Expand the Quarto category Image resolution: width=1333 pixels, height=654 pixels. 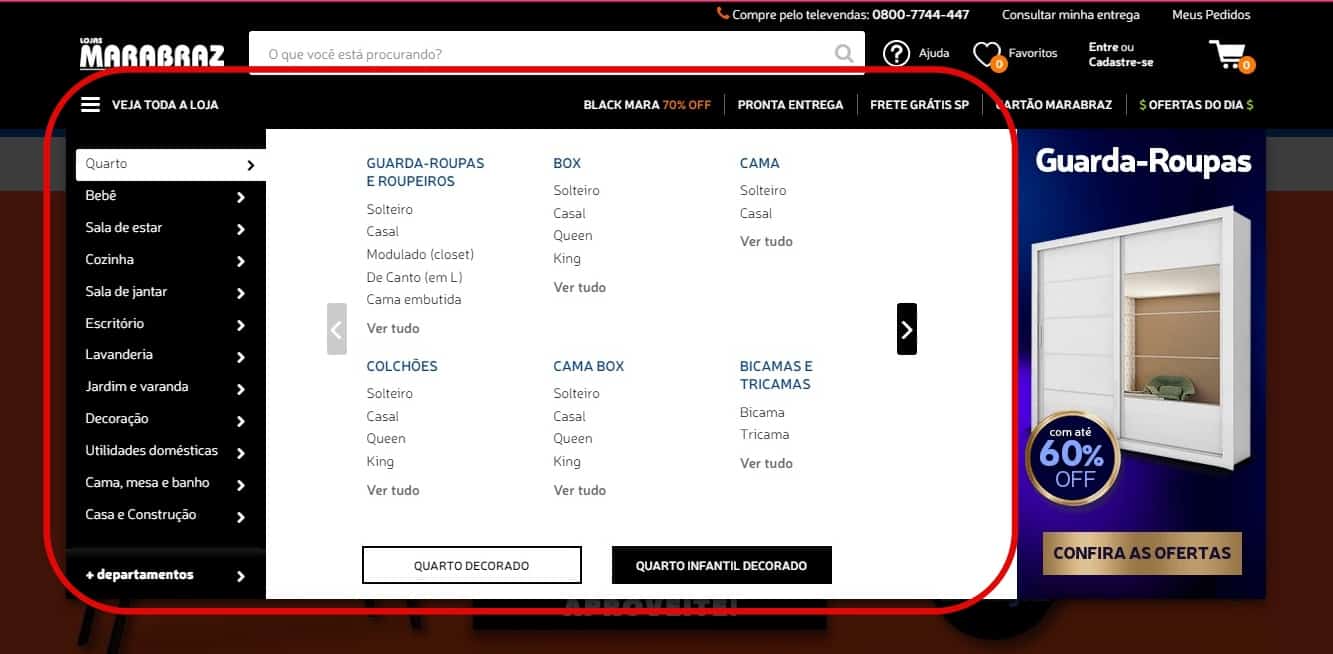click(170, 164)
